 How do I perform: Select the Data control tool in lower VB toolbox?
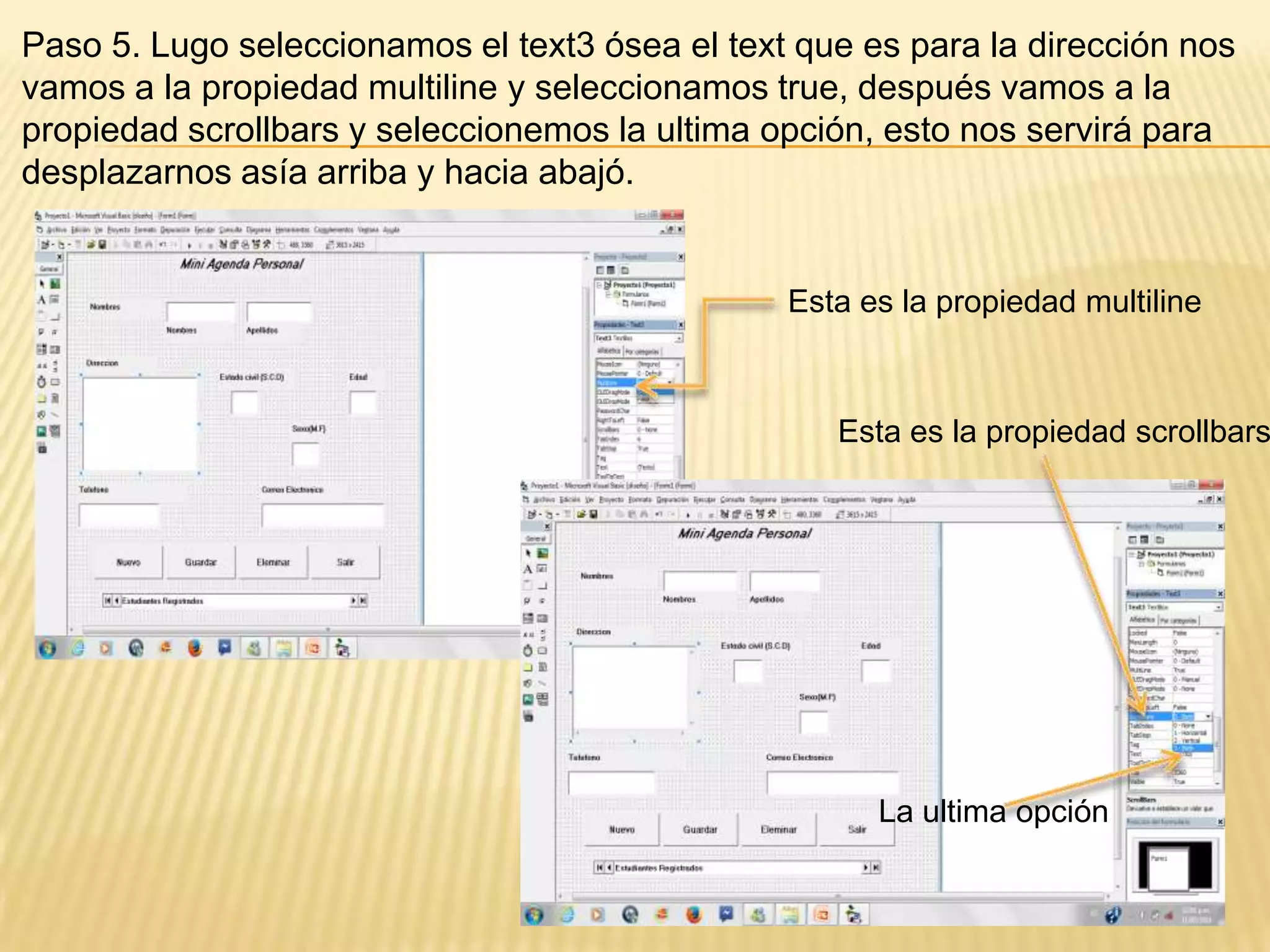click(x=543, y=699)
